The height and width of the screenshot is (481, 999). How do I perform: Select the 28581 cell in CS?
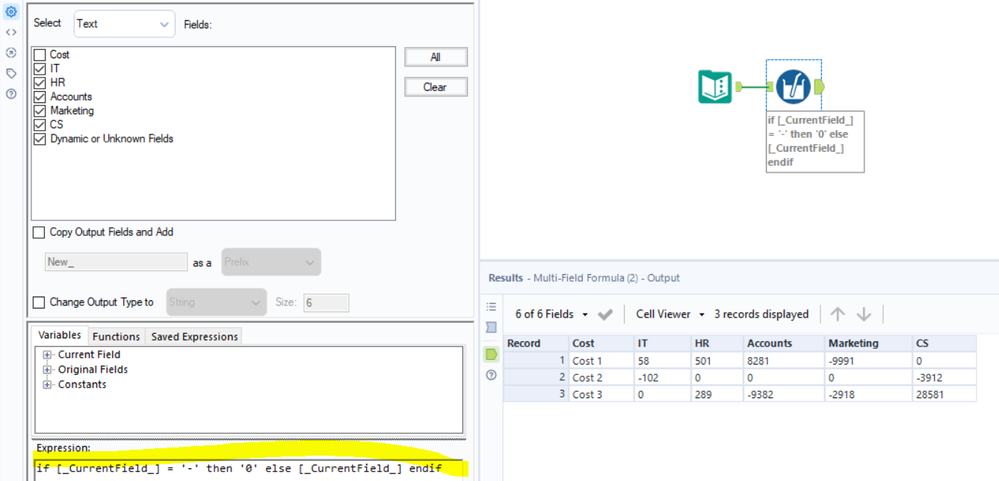pyautogui.click(x=944, y=394)
